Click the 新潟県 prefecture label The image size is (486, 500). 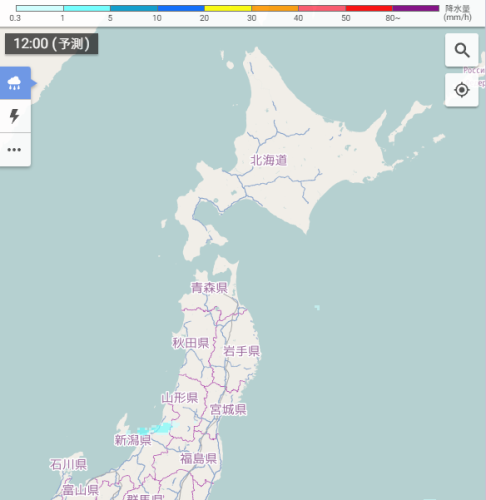click(133, 440)
